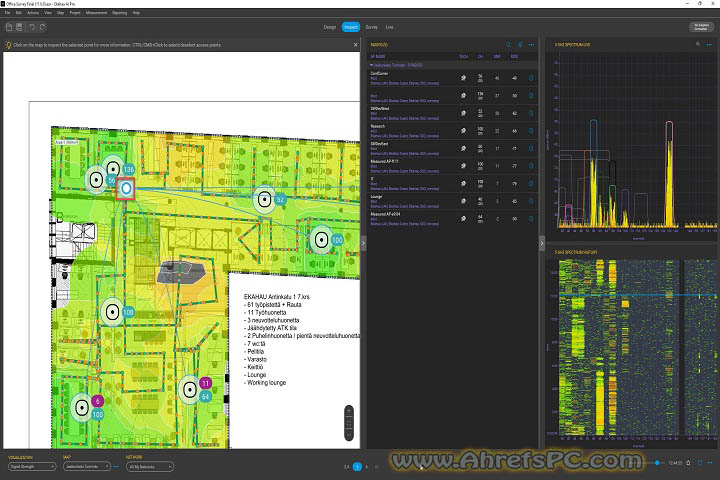
Task: Collapse the floor group in the Radios list
Action: point(371,65)
